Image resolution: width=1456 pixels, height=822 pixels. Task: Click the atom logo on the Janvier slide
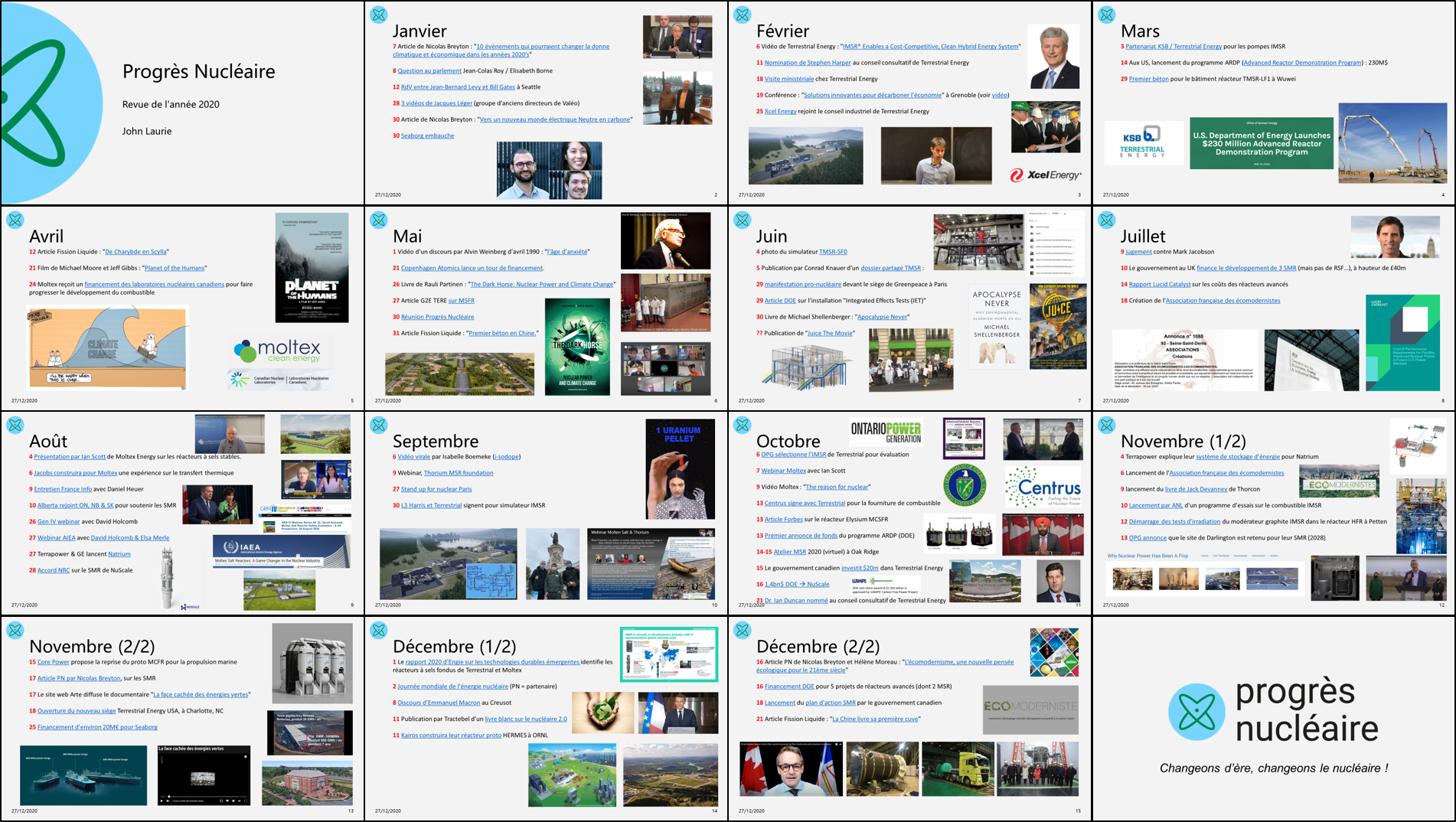click(378, 15)
